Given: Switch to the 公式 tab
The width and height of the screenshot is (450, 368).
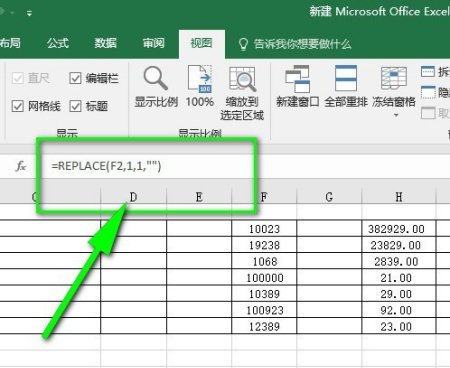Looking at the screenshot, I should (x=58, y=43).
